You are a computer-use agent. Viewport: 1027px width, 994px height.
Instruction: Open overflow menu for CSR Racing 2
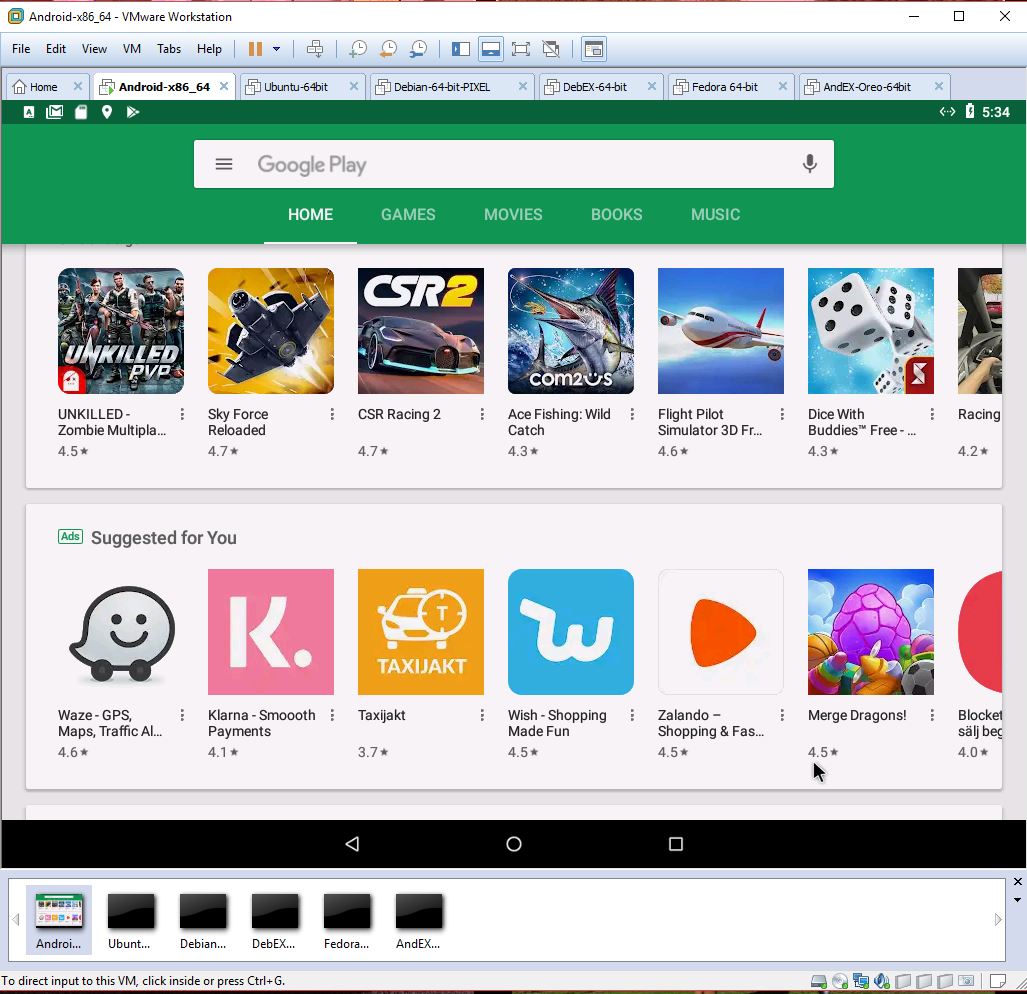482,414
